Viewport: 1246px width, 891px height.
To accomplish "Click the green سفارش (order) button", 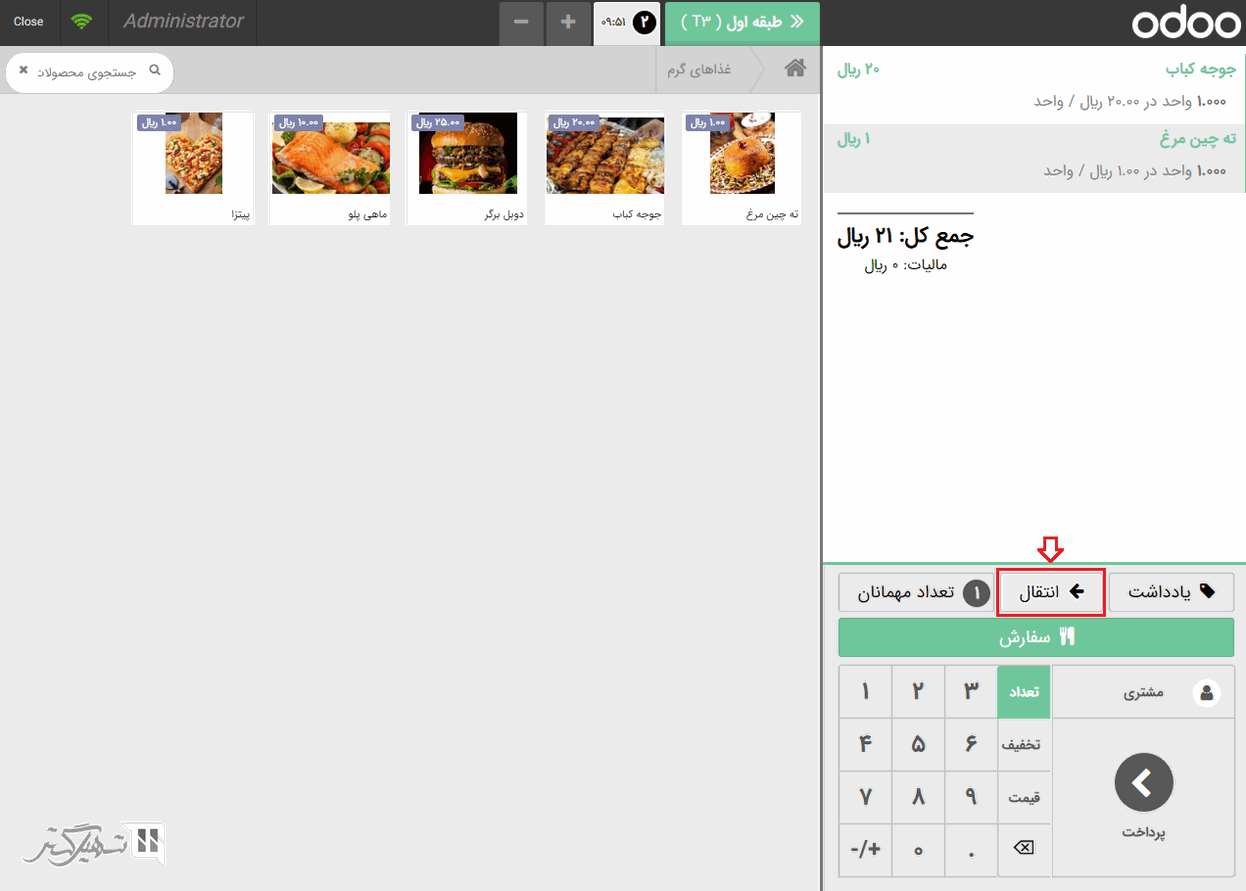I will (1036, 637).
